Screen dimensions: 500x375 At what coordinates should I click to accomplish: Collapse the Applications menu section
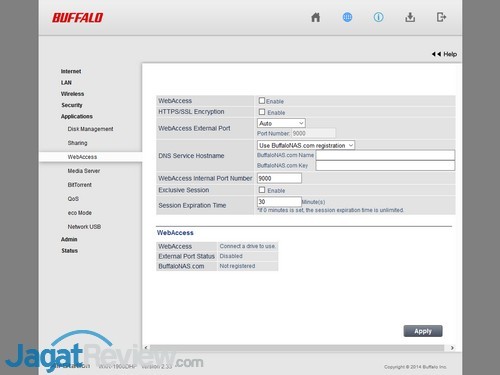tap(77, 116)
